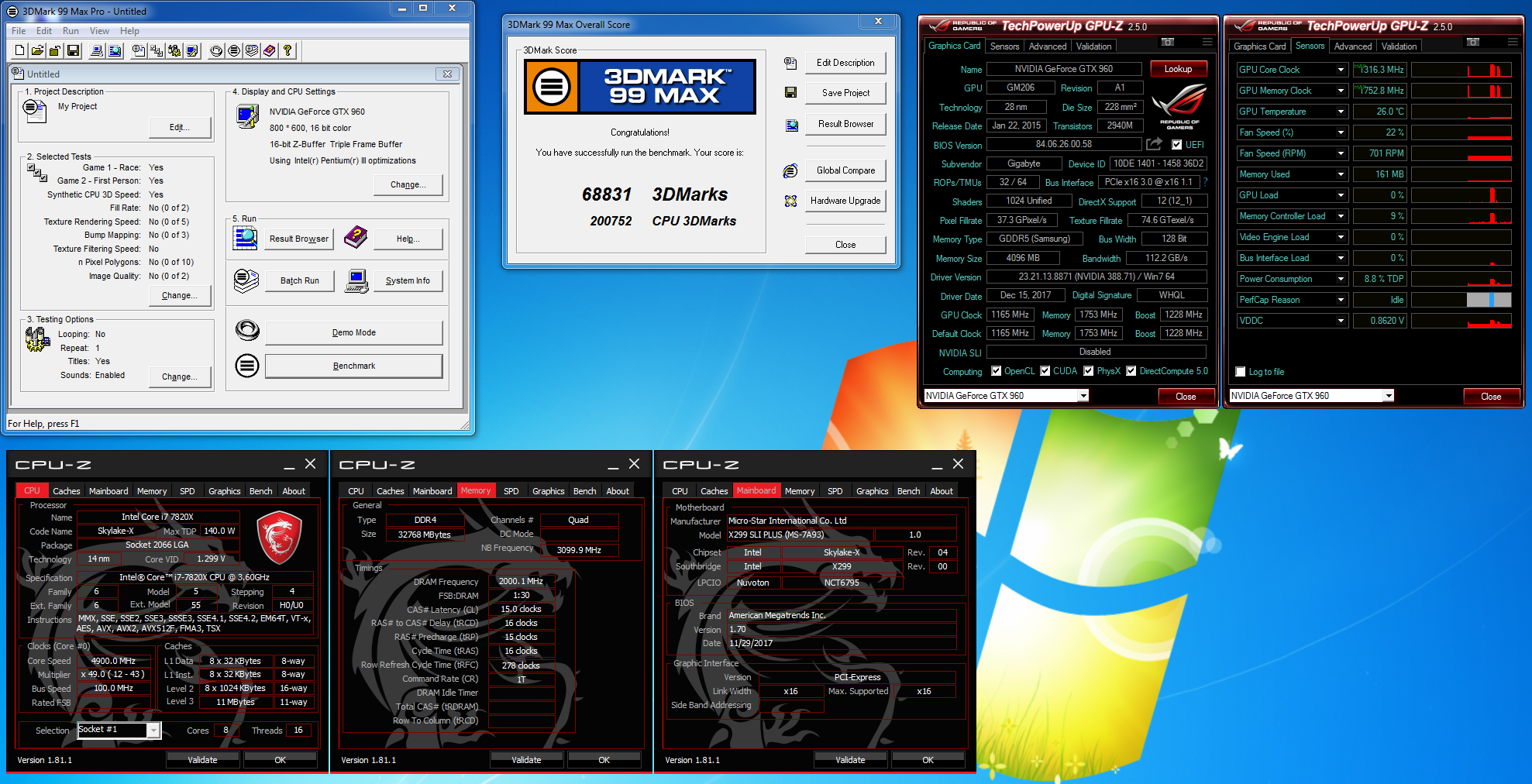Click the floppy icon beside Save Project
Viewport: 1532px width, 784px height.
point(790,92)
